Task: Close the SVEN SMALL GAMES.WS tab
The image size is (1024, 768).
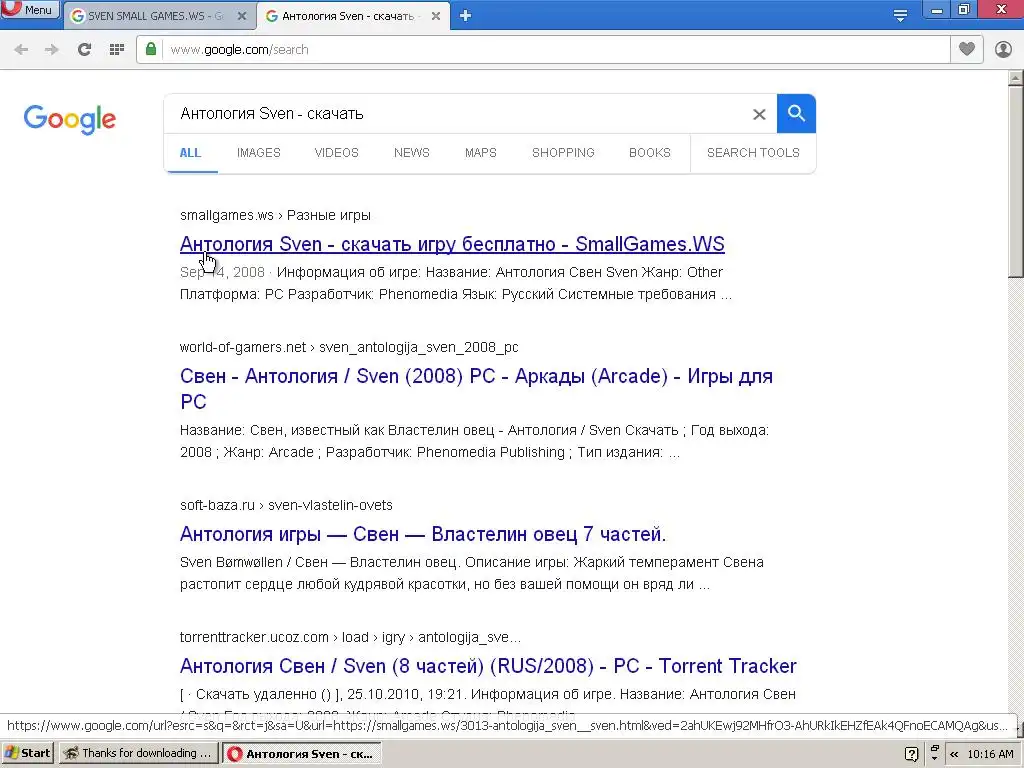Action: pyautogui.click(x=242, y=16)
